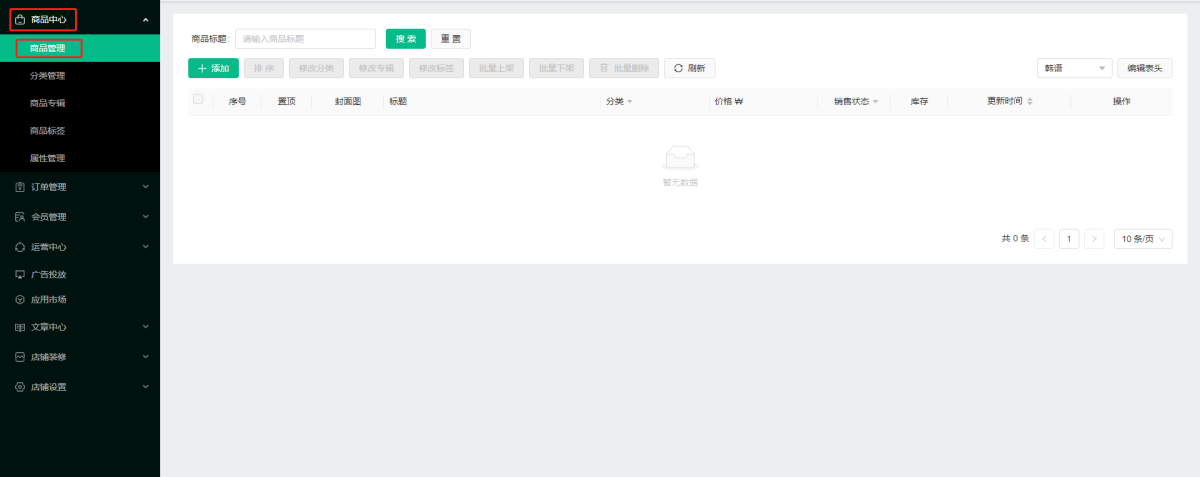Image resolution: width=1200 pixels, height=477 pixels.
Task: Click the 店铺设置 gear icon
Action: coord(20,387)
